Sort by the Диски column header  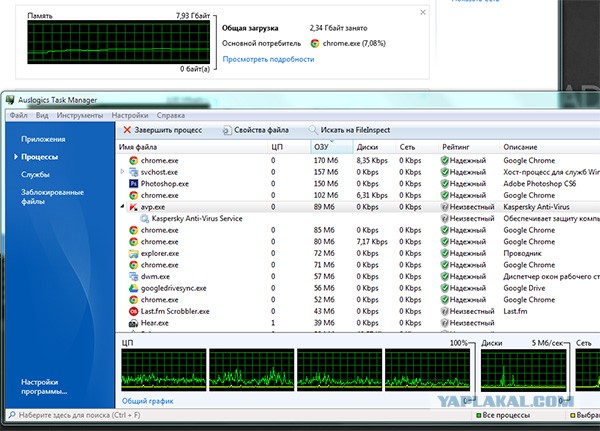pos(374,147)
